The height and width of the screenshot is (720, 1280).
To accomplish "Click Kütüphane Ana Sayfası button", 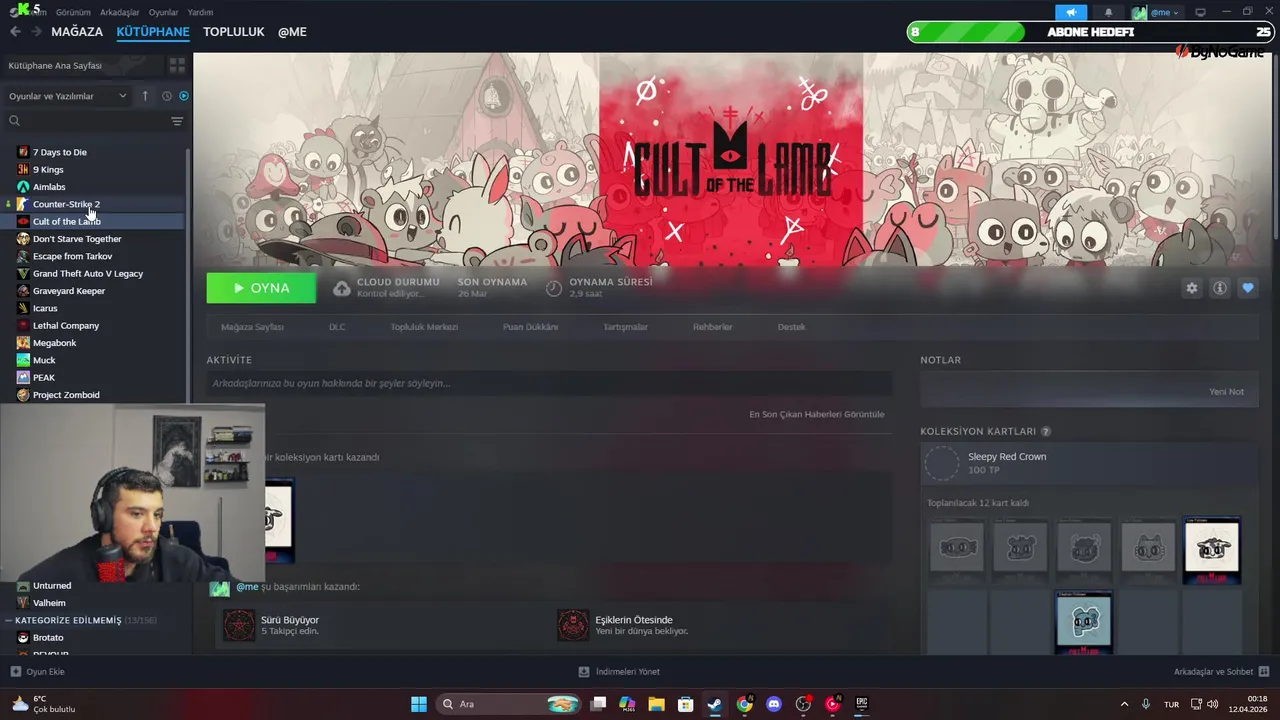I will (82, 65).
